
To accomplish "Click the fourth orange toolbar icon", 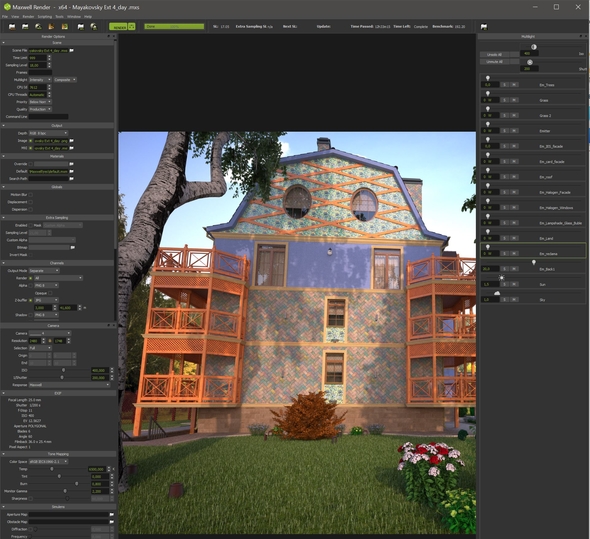I will click(51, 27).
